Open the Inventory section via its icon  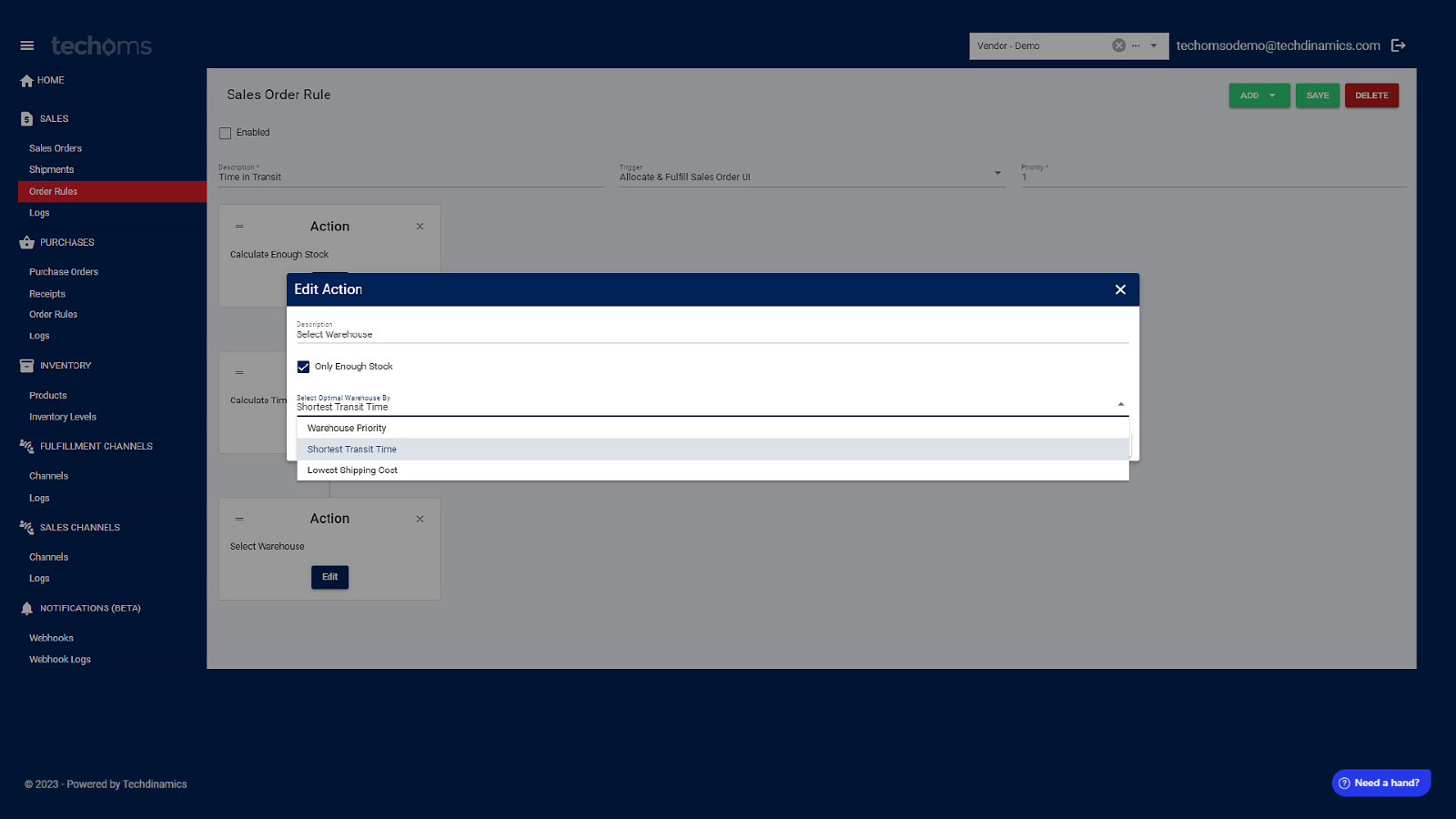pyautogui.click(x=25, y=365)
